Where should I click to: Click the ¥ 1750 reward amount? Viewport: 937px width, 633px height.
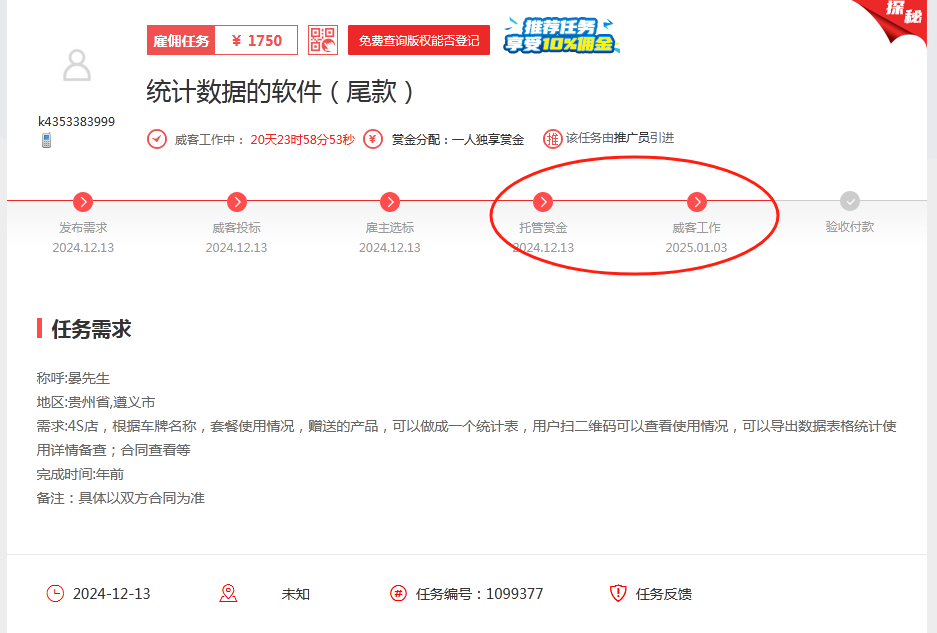click(x=256, y=40)
